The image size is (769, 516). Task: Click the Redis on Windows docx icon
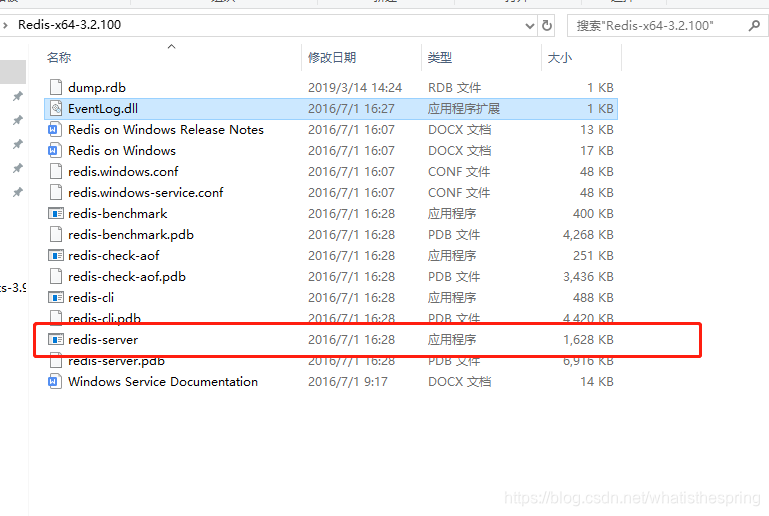55,151
